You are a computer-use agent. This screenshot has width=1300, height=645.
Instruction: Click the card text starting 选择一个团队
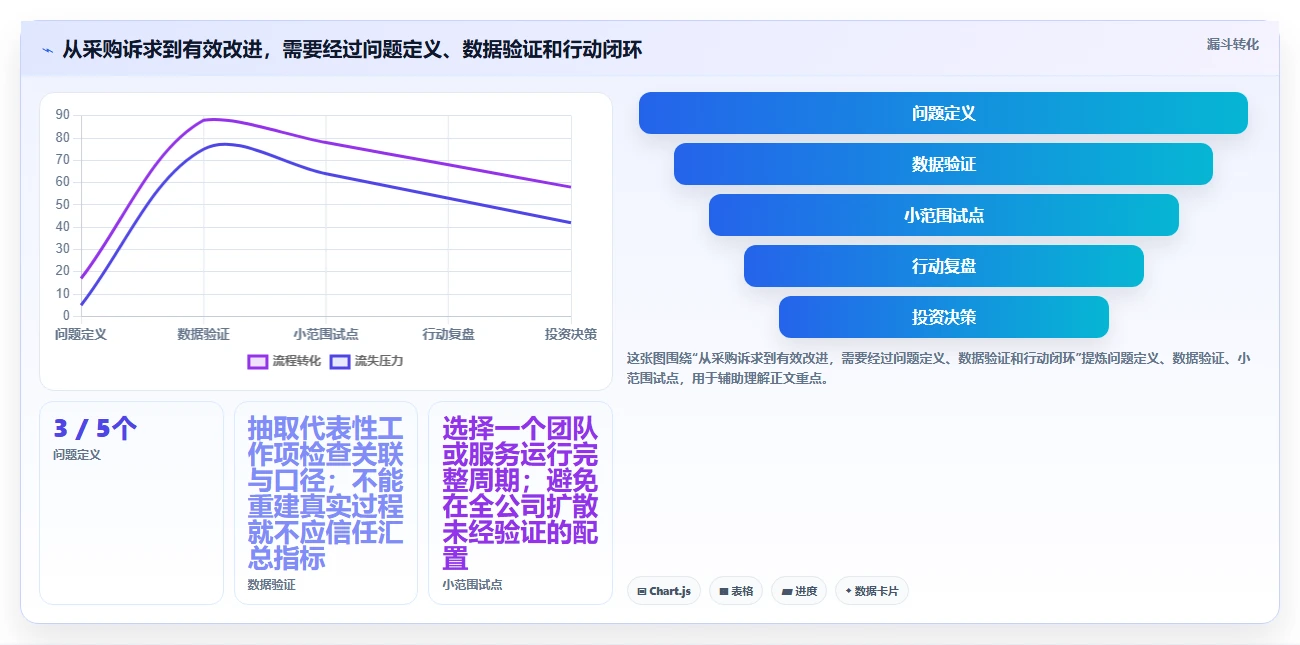(521, 493)
